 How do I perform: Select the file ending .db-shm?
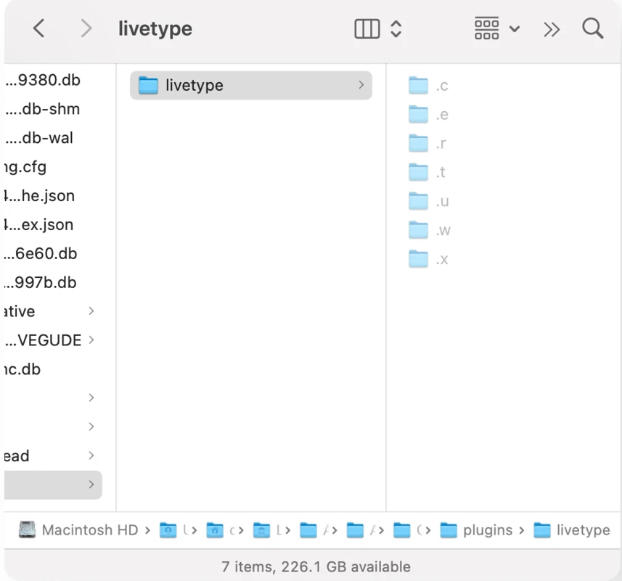coord(42,109)
